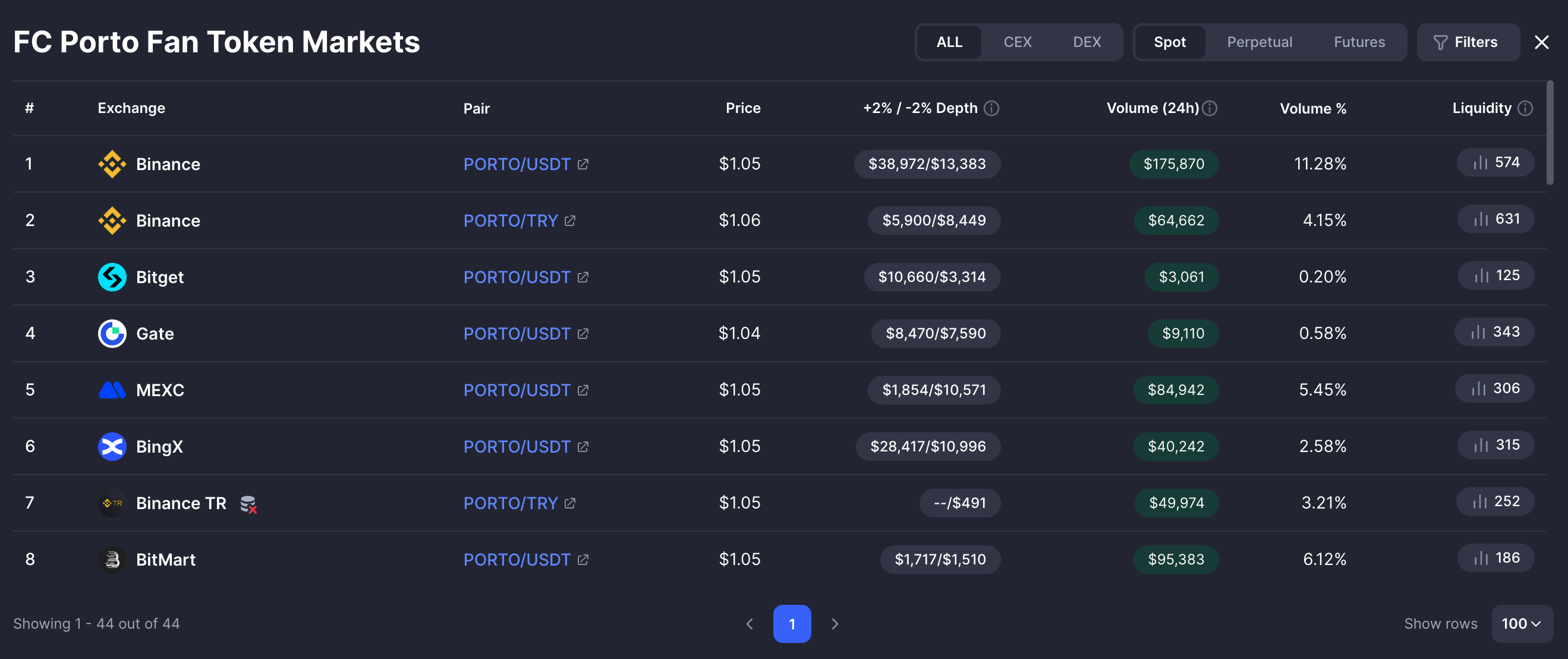
Task: Select the CEX filter toggle
Action: click(1017, 42)
